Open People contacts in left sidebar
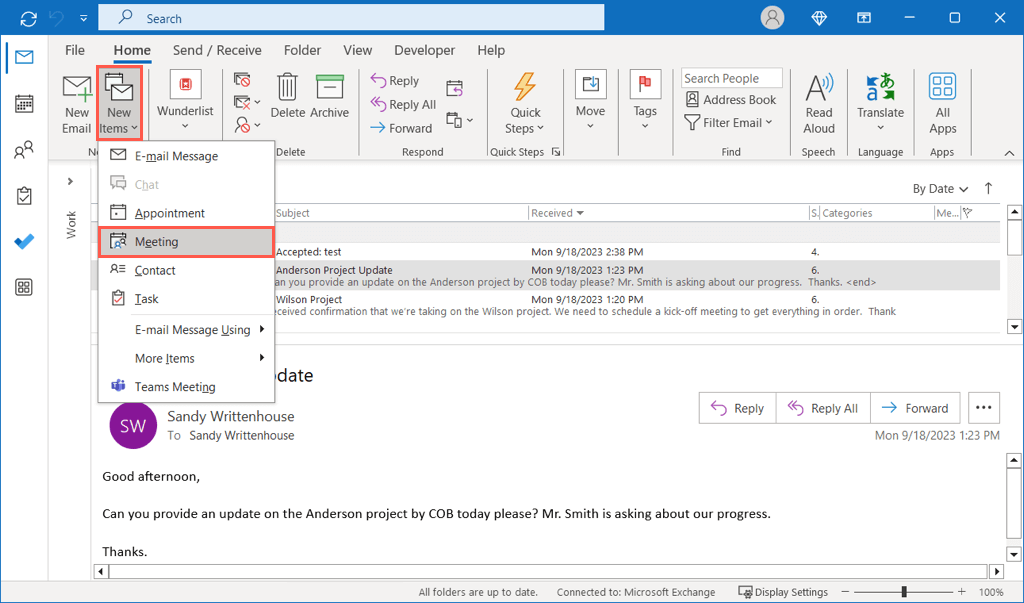Screen dimensions: 1024x603 click(x=24, y=150)
